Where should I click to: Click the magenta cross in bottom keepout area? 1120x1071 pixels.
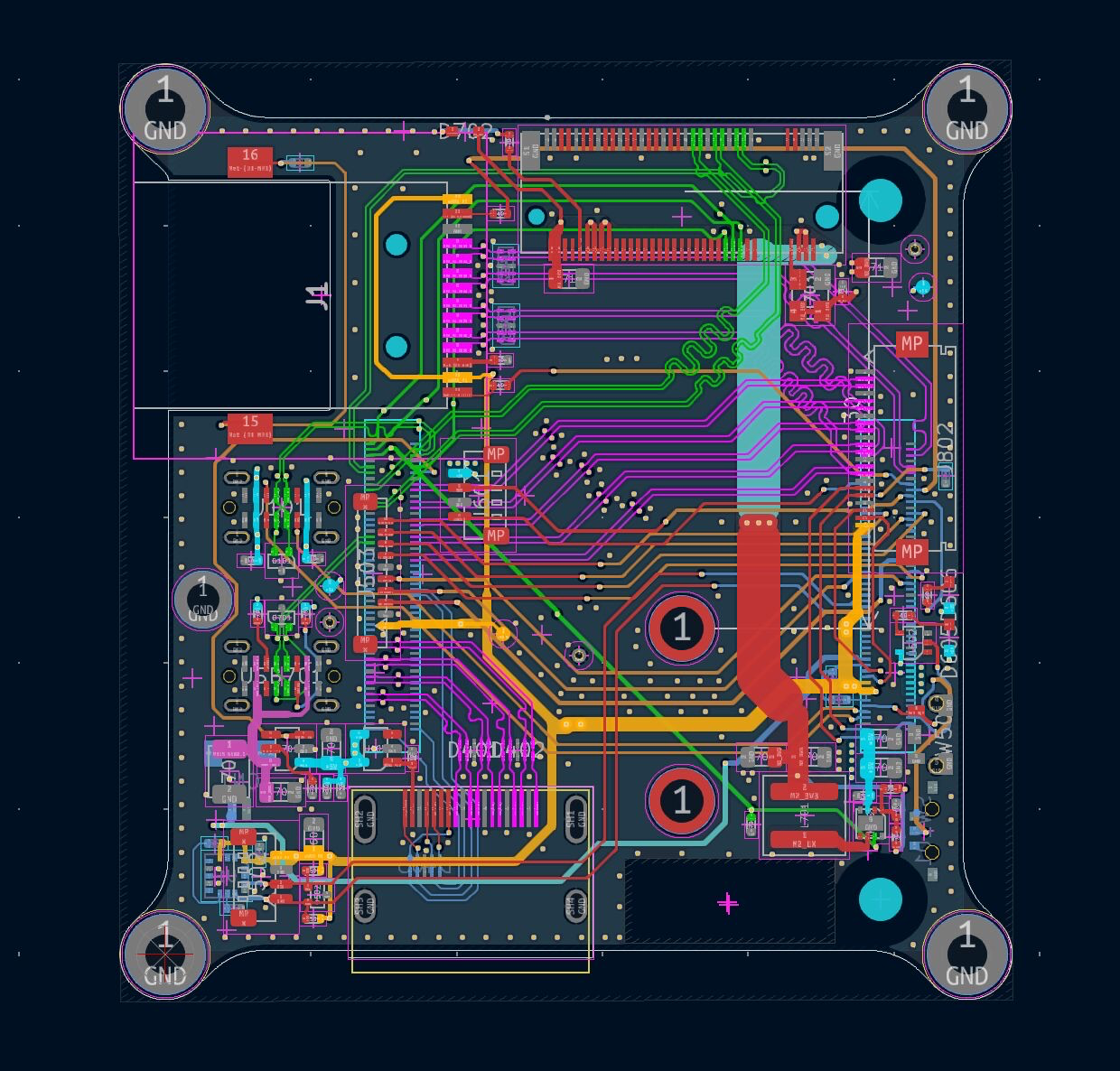click(728, 902)
